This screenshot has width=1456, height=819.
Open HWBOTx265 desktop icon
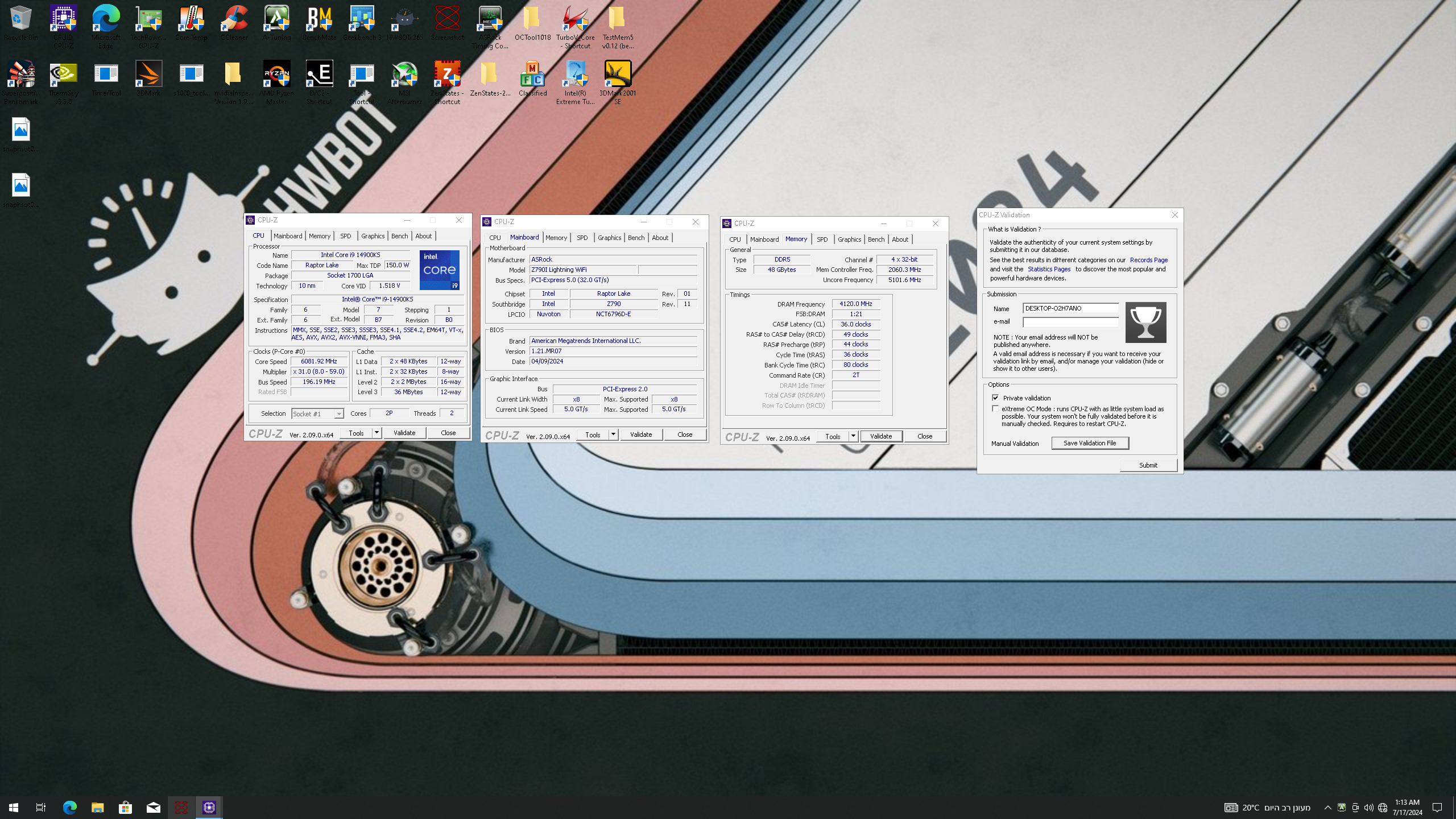404,23
